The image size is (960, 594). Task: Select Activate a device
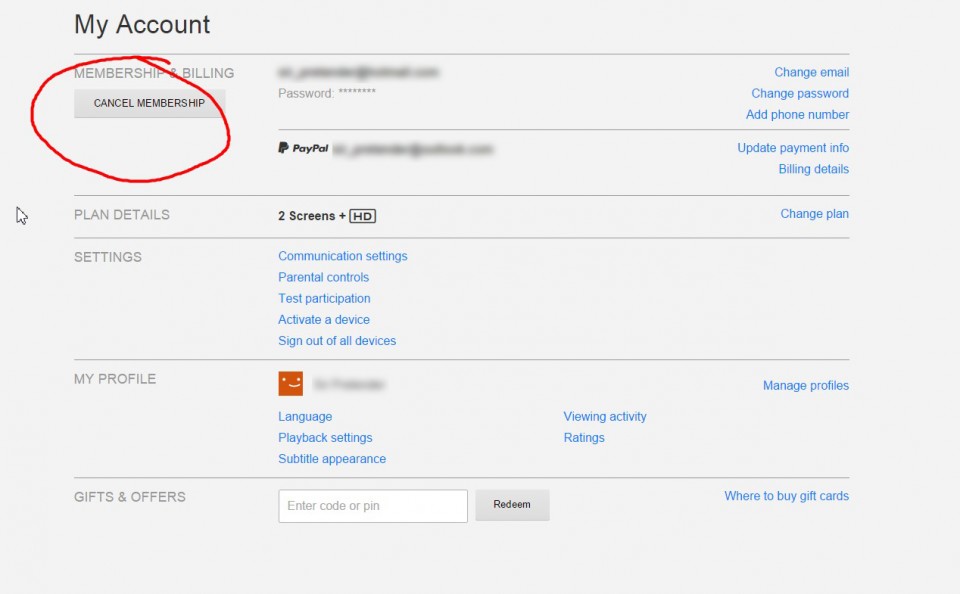[324, 319]
